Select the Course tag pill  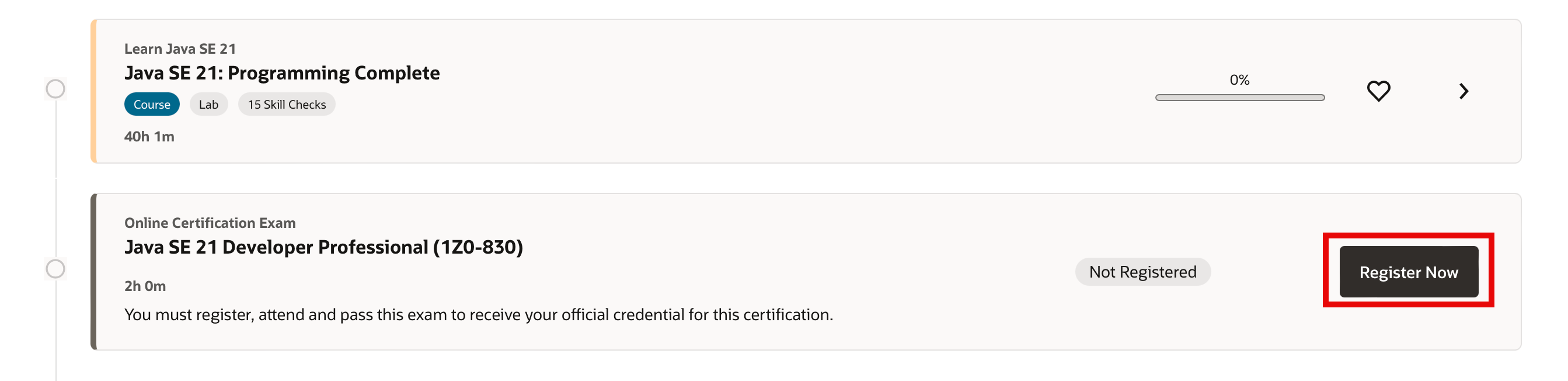coord(152,104)
